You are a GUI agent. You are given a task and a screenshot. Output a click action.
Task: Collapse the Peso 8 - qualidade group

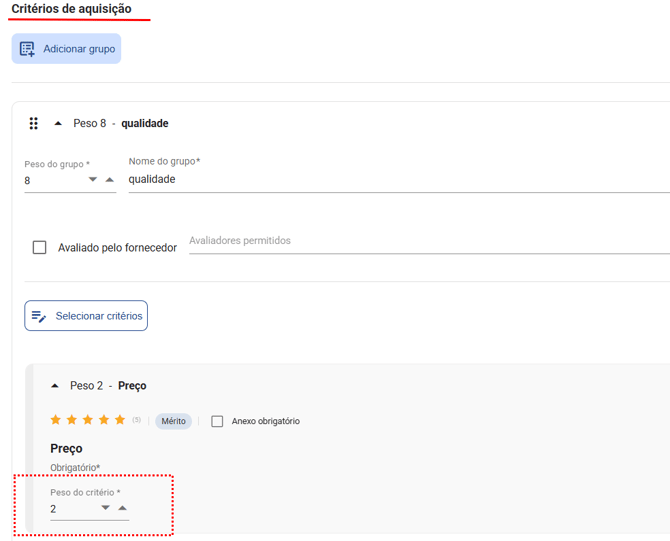(58, 124)
